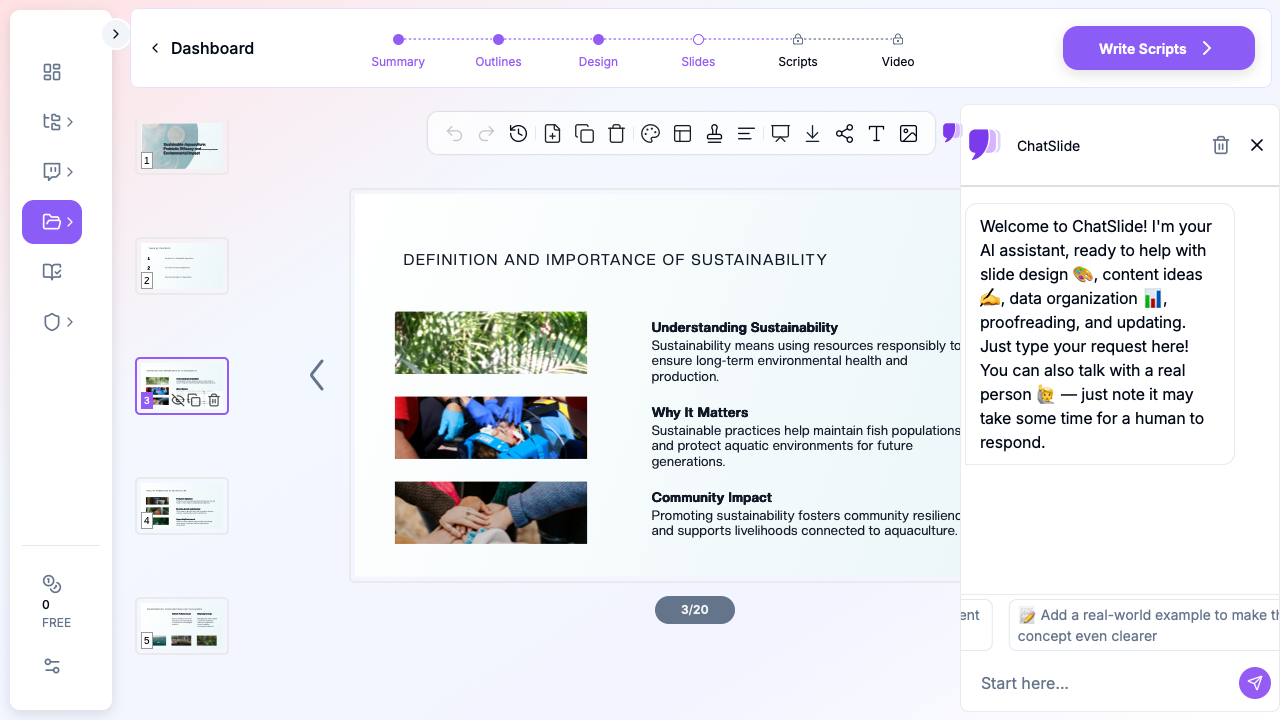The image size is (1280, 720).
Task: Open version history in the toolbar
Action: 518,134
